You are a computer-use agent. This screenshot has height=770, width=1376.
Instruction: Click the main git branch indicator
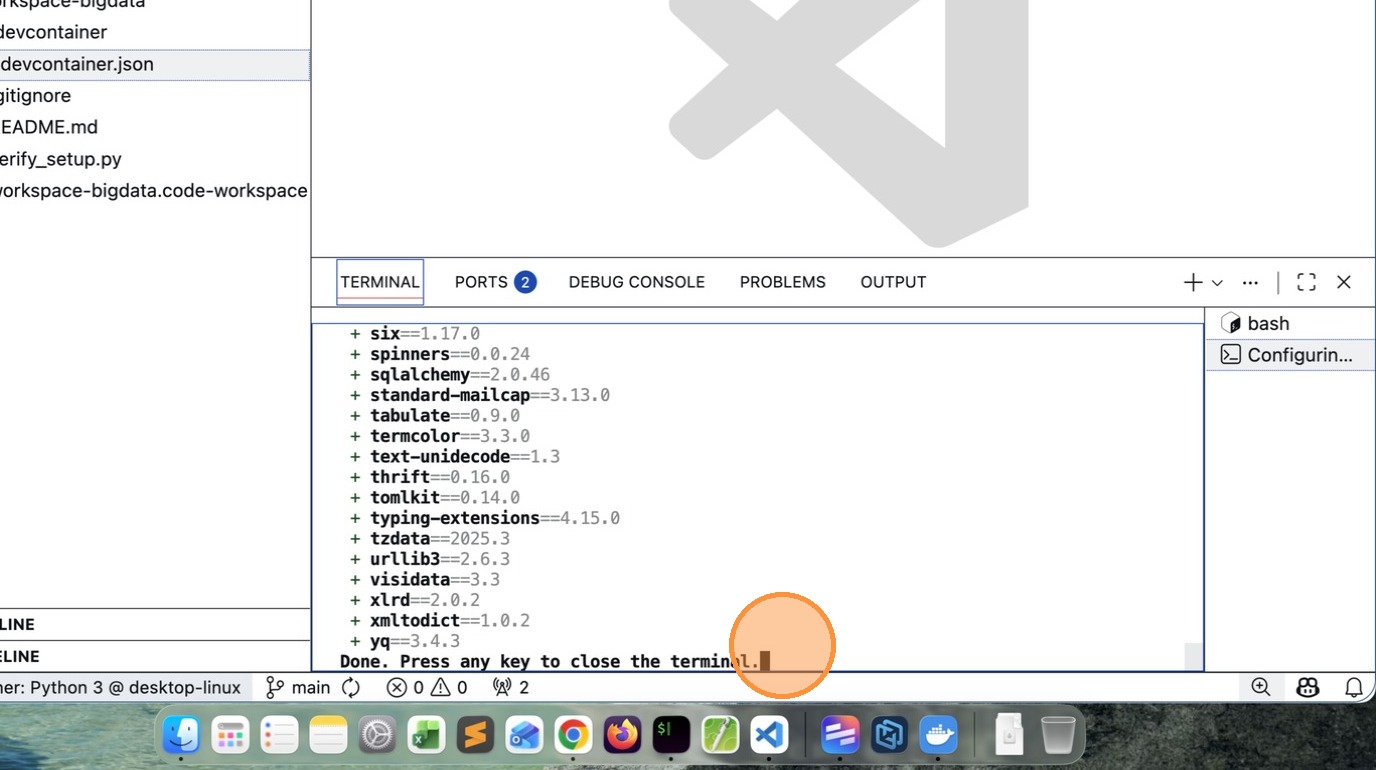tap(298, 688)
